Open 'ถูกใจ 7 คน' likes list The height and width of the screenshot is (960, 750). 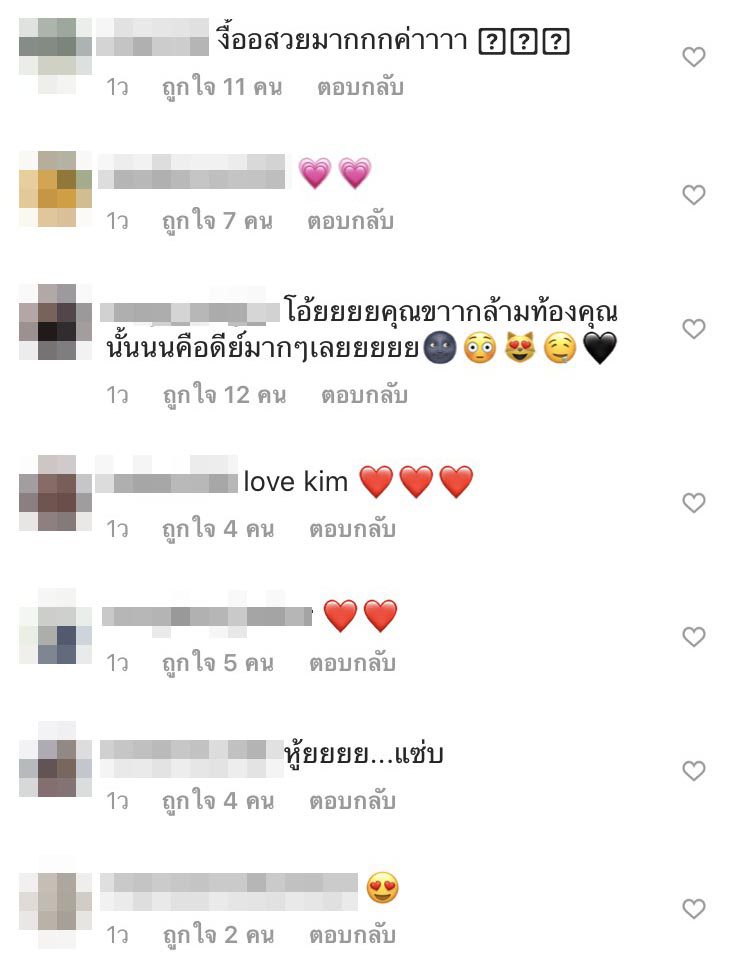coord(217,221)
